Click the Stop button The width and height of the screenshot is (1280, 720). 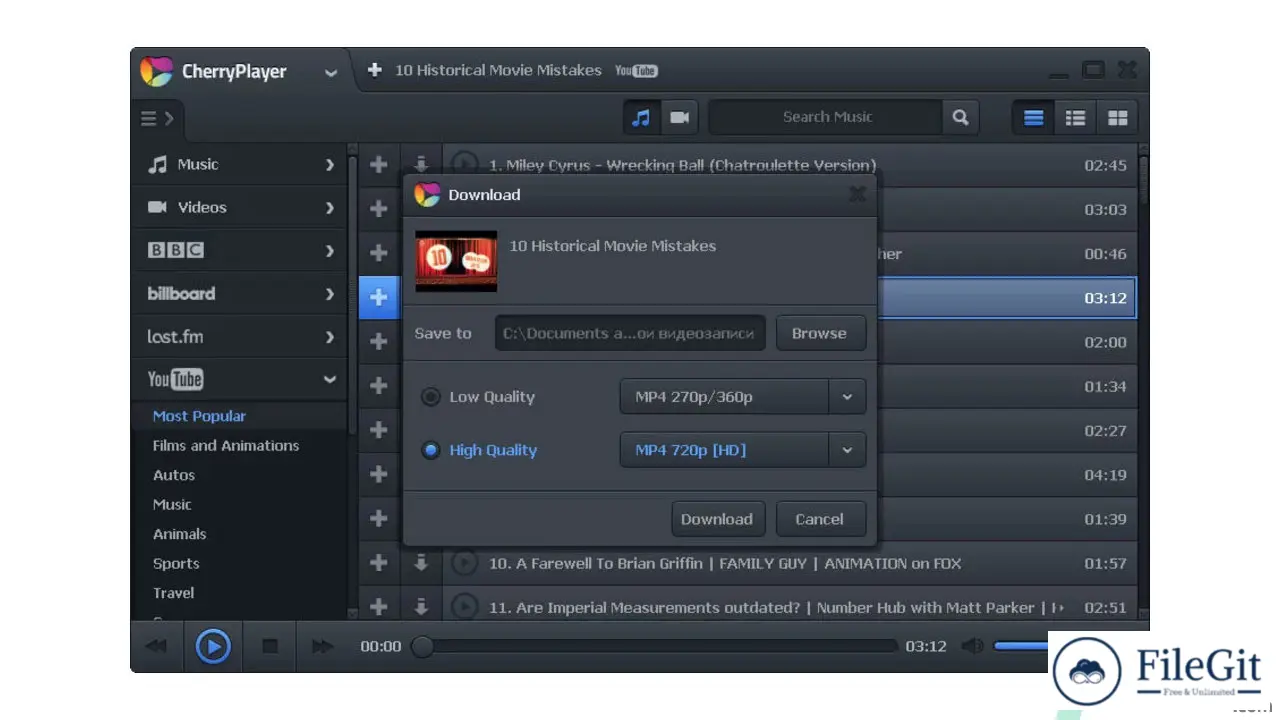(270, 647)
